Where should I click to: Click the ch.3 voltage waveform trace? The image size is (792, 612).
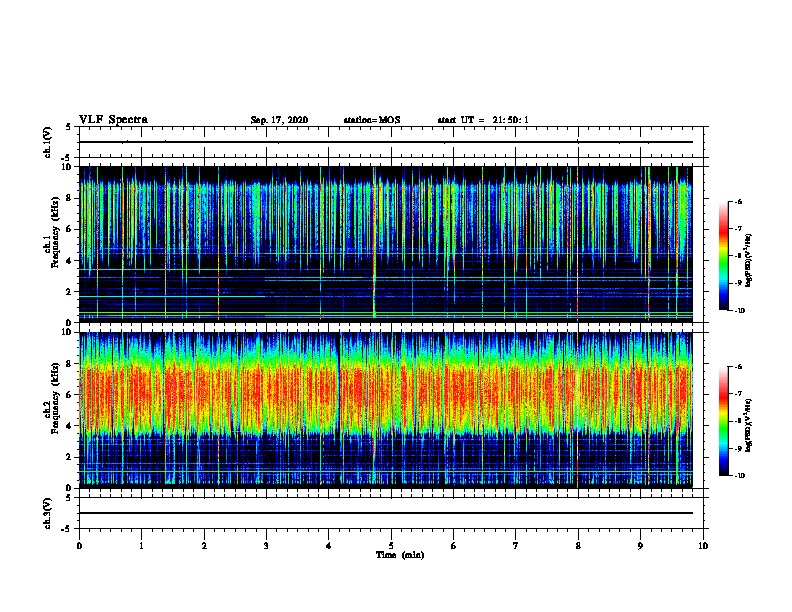(386, 513)
